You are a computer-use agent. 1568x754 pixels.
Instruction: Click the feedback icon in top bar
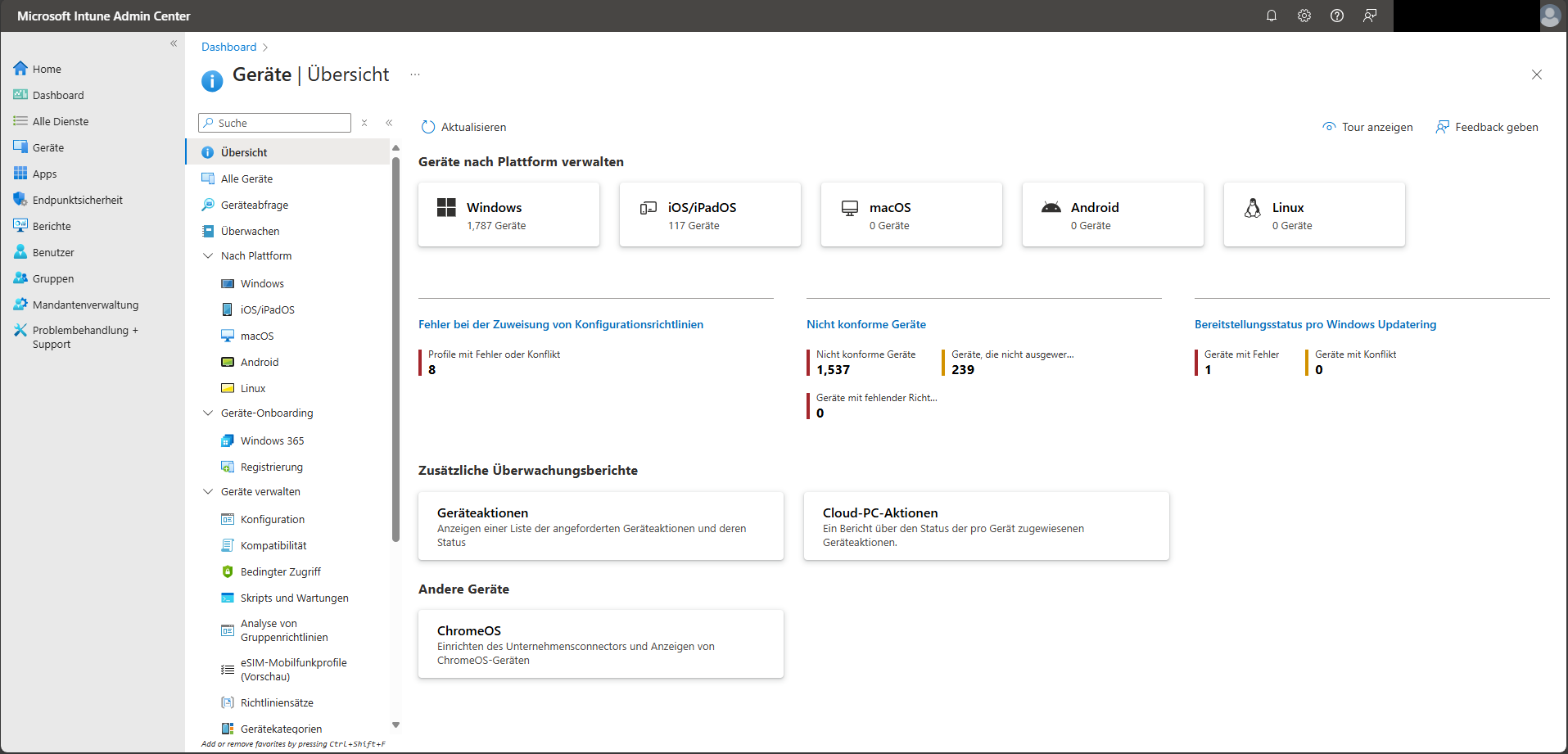click(1370, 16)
